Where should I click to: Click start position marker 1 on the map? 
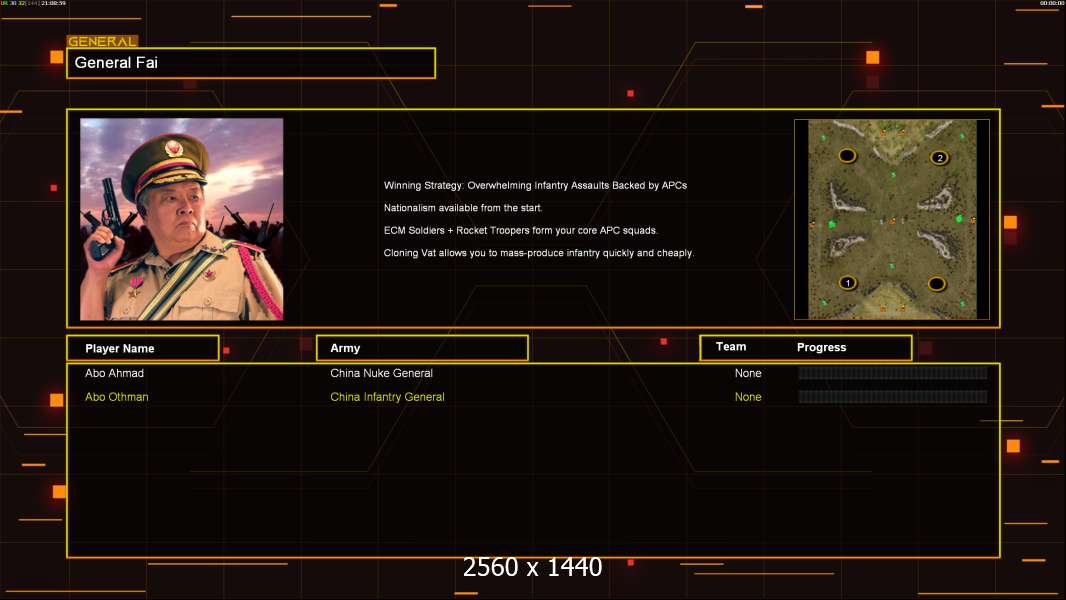(x=847, y=283)
